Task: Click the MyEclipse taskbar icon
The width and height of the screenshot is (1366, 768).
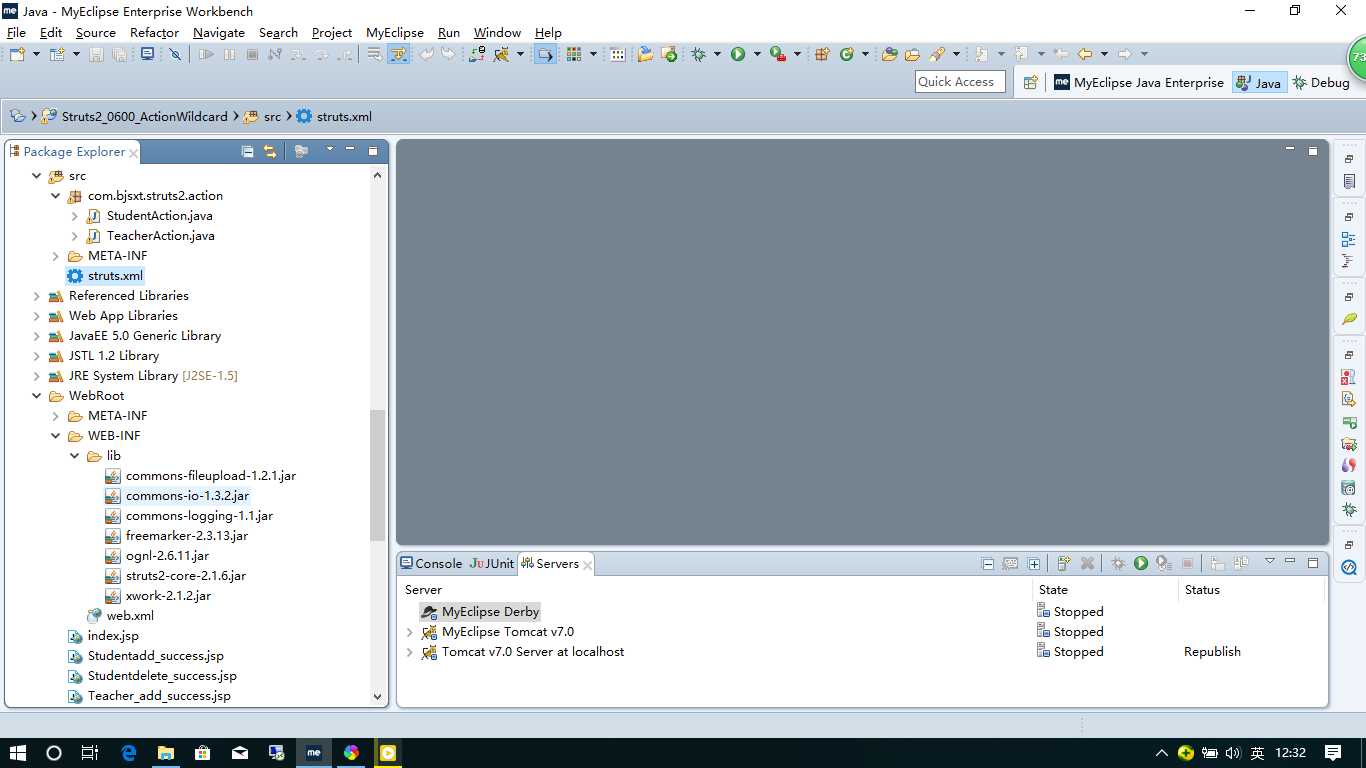Action: pos(314,753)
